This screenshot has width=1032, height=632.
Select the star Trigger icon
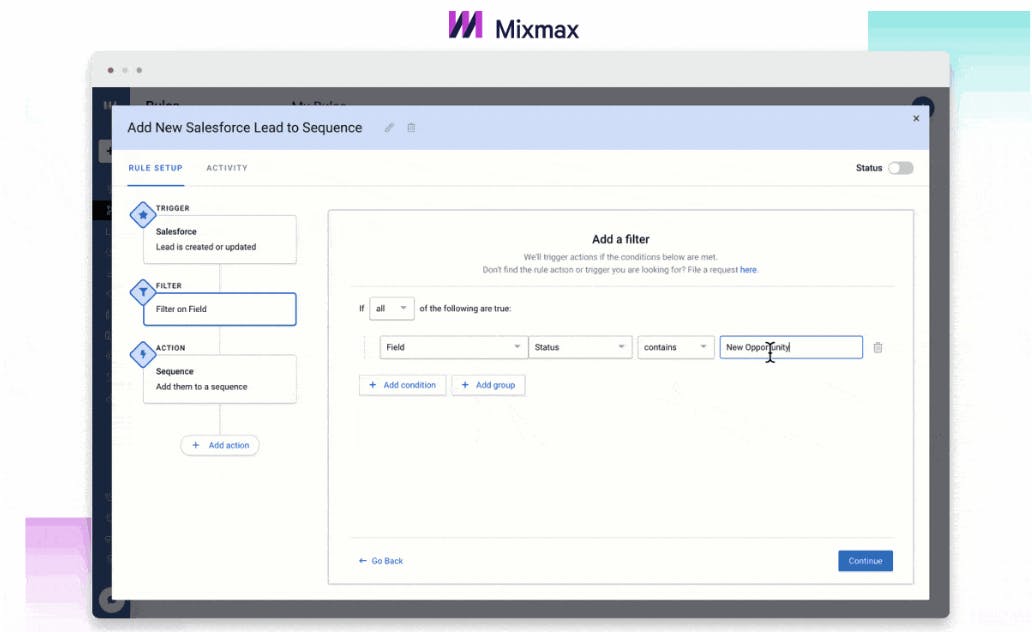(141, 214)
